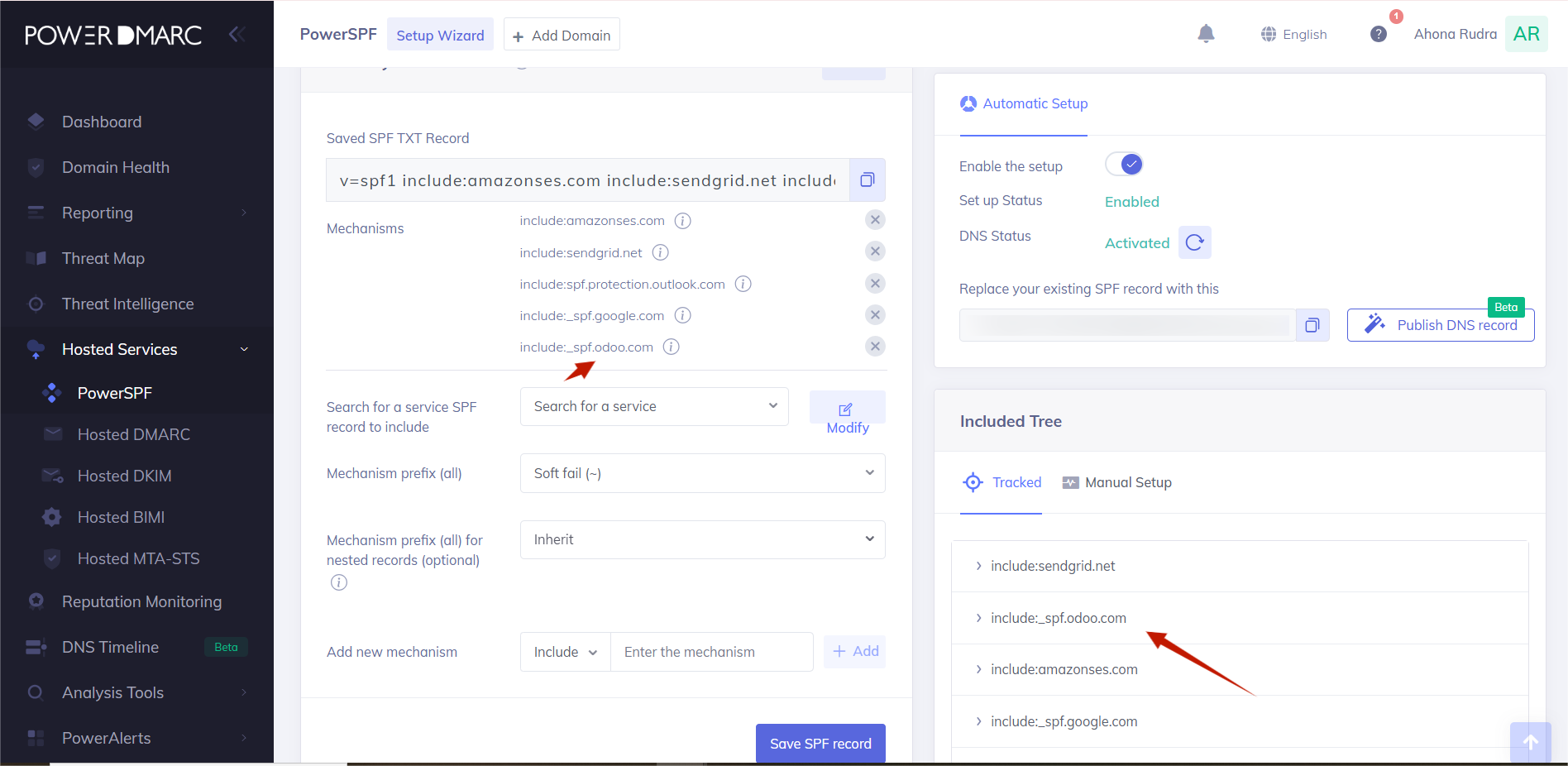Viewport: 1568px width, 766px height.
Task: Click info icon next to include:sendgrid.net
Action: [660, 252]
